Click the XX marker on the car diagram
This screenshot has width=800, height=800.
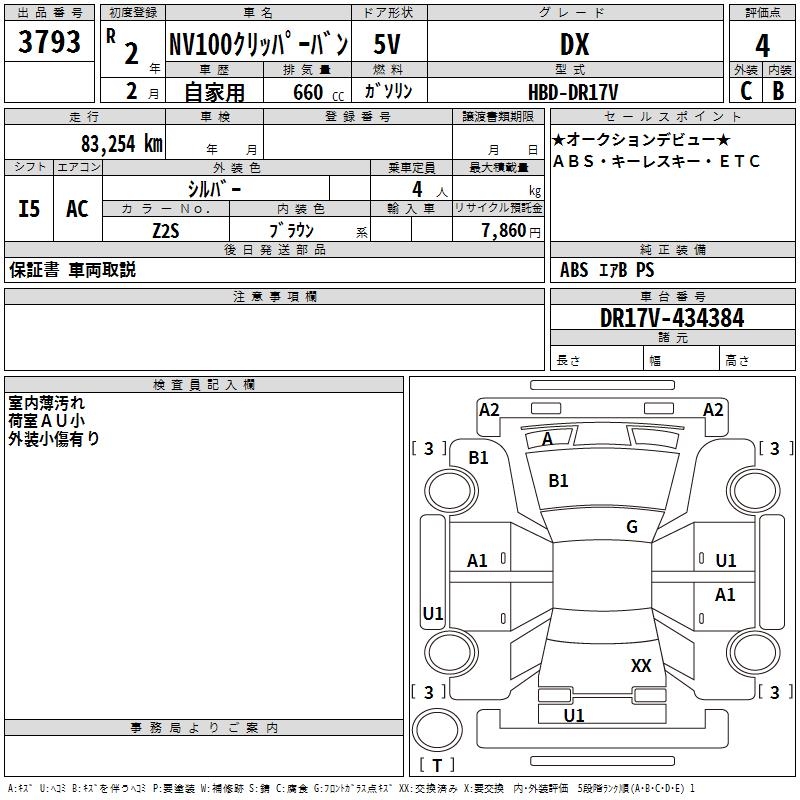pos(641,666)
